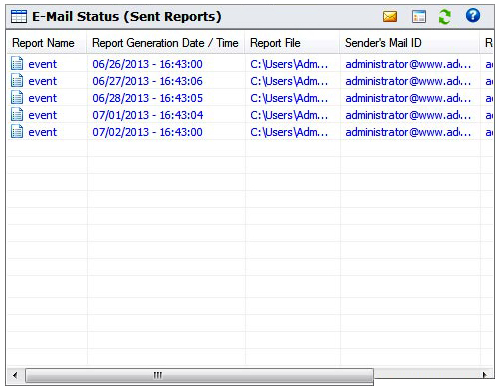Select date cell 06/28/2013 - 16:43:05
Screen dimensions: 500x390
click(147, 98)
